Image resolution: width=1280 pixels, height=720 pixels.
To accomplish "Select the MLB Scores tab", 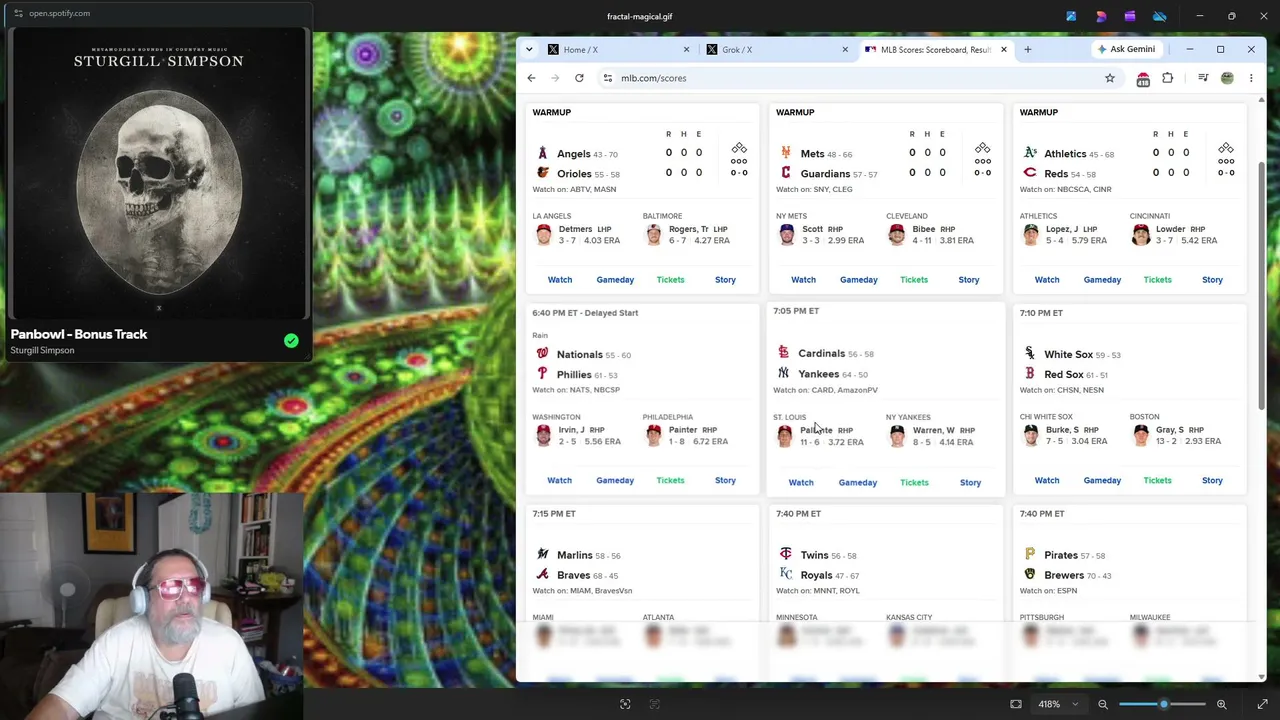I will coord(935,49).
